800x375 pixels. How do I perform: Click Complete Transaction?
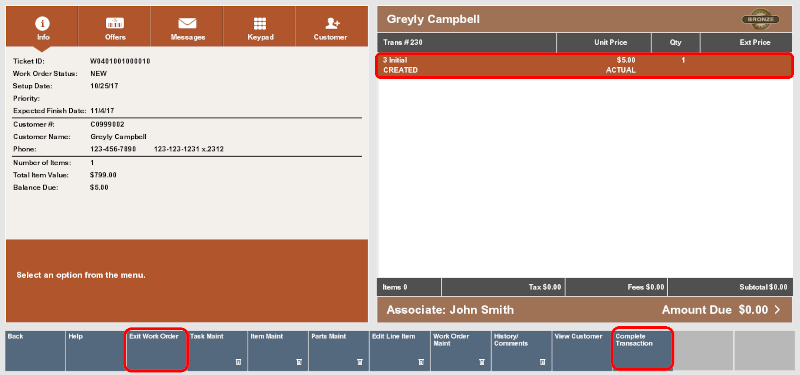[x=642, y=351]
